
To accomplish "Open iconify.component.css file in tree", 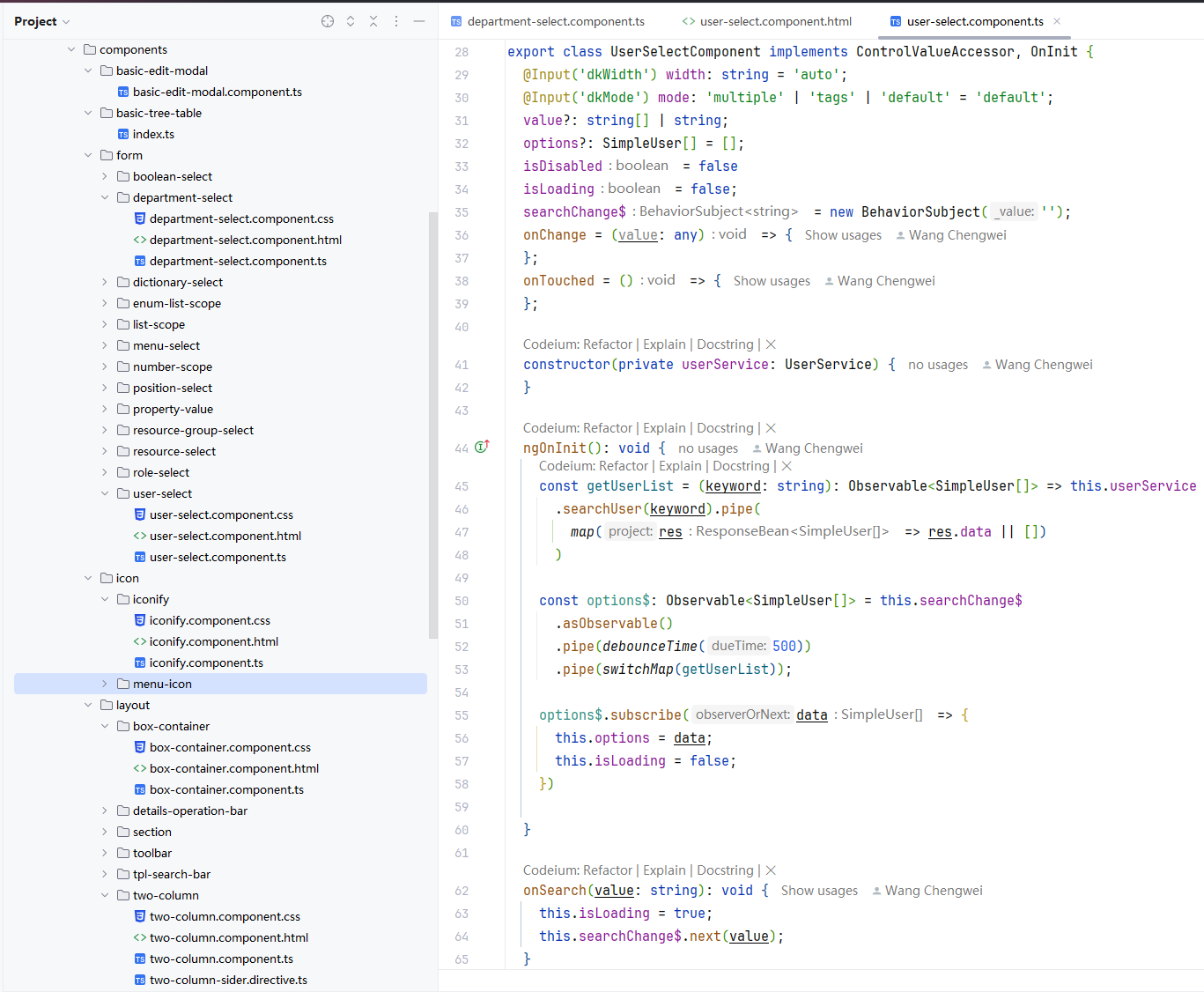I will point(210,620).
